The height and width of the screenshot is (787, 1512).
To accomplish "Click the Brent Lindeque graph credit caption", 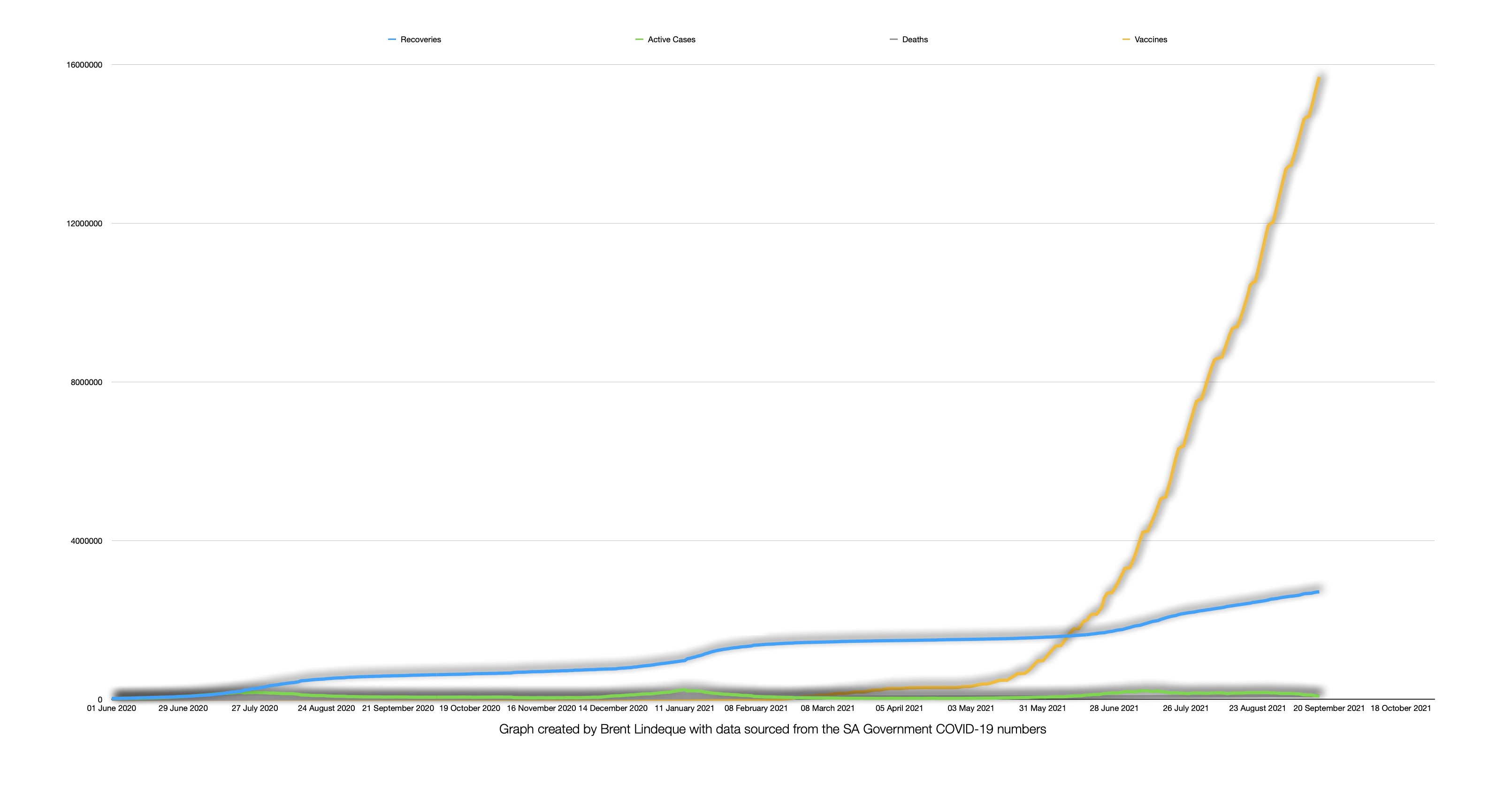I will [x=772, y=729].
